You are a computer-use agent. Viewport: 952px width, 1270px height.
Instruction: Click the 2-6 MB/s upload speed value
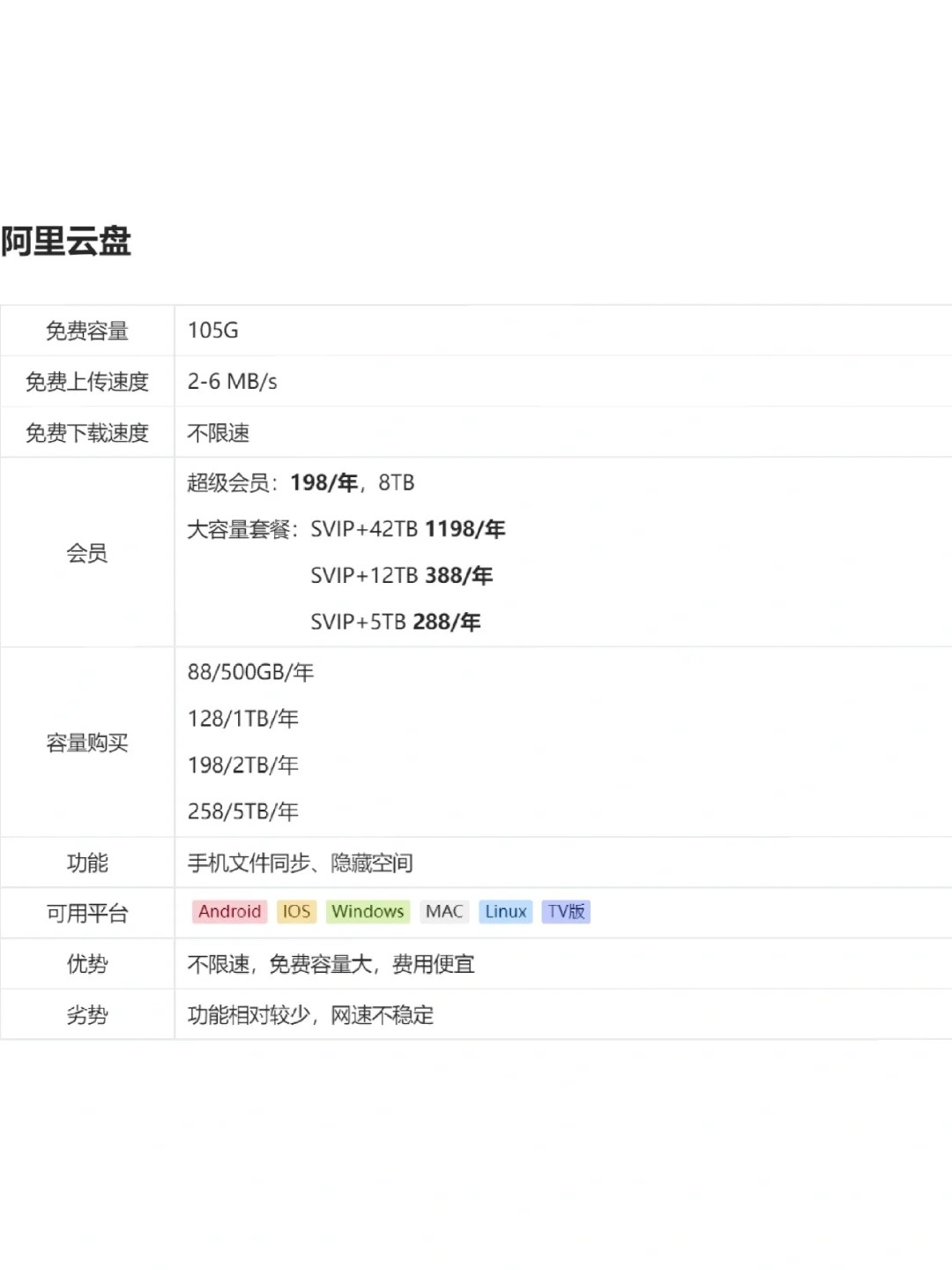[232, 382]
